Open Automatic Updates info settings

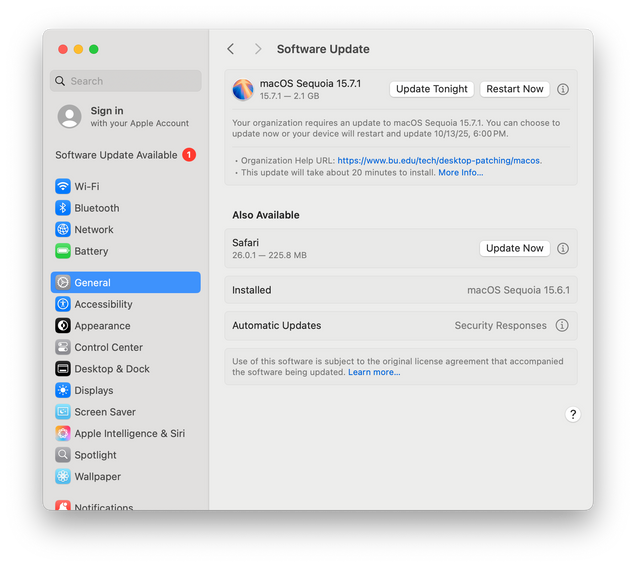(x=562, y=325)
